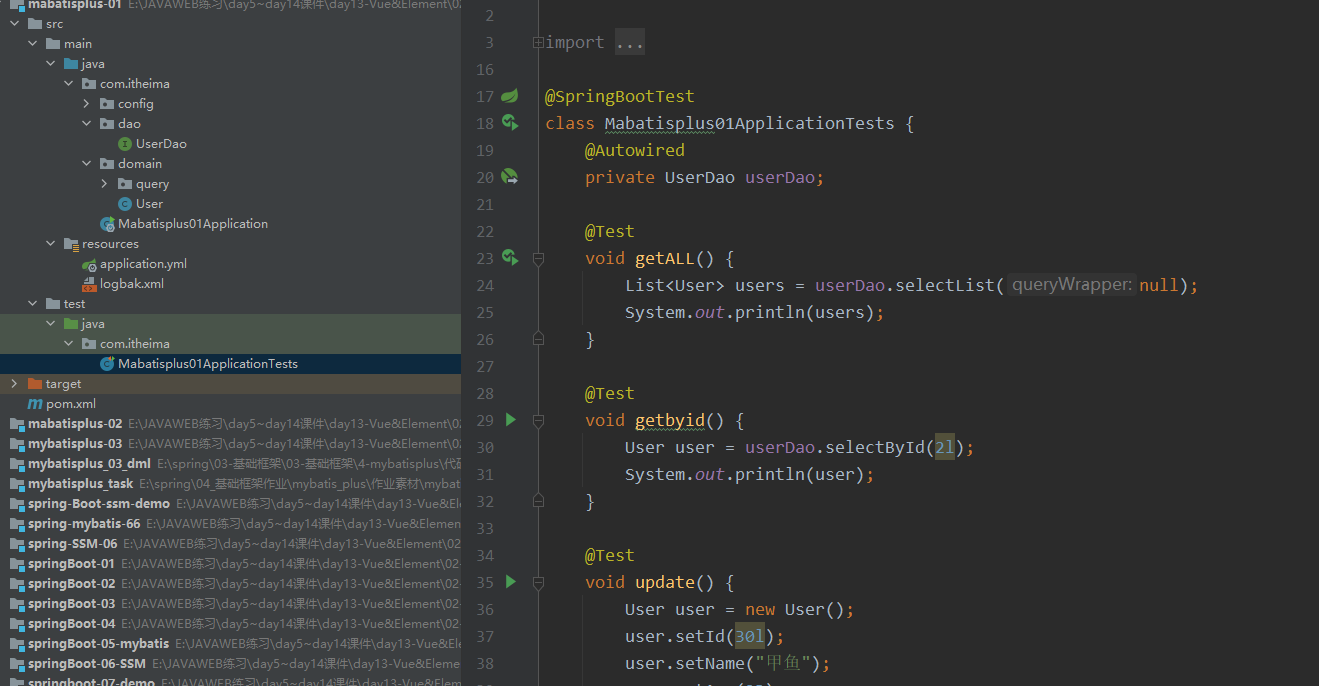
Task: Collapse the dao package
Action: tap(86, 124)
